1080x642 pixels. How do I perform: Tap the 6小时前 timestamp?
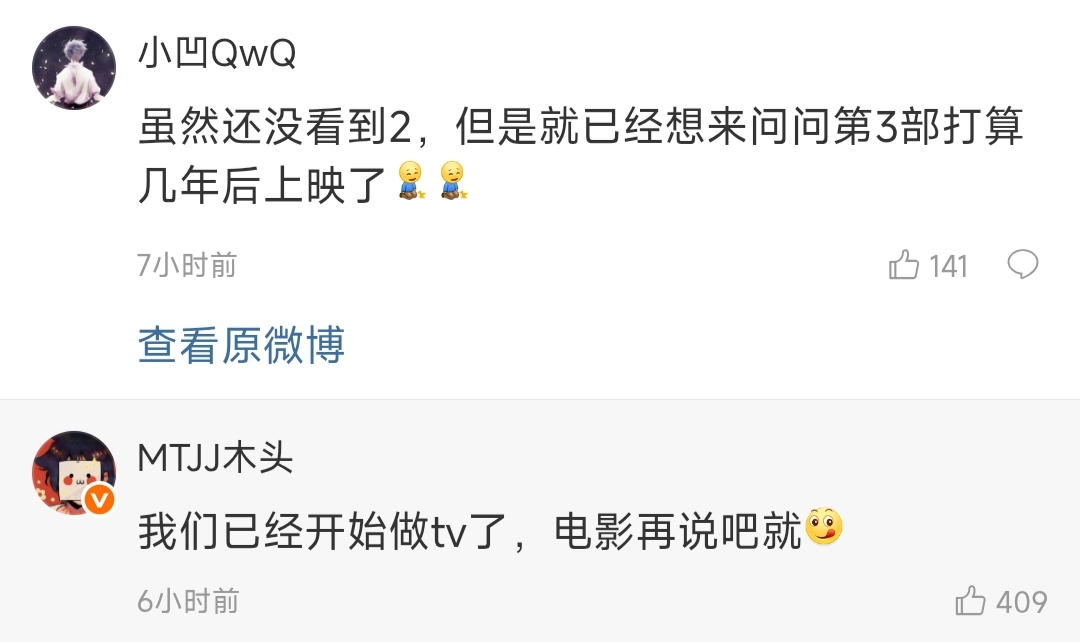(x=188, y=601)
